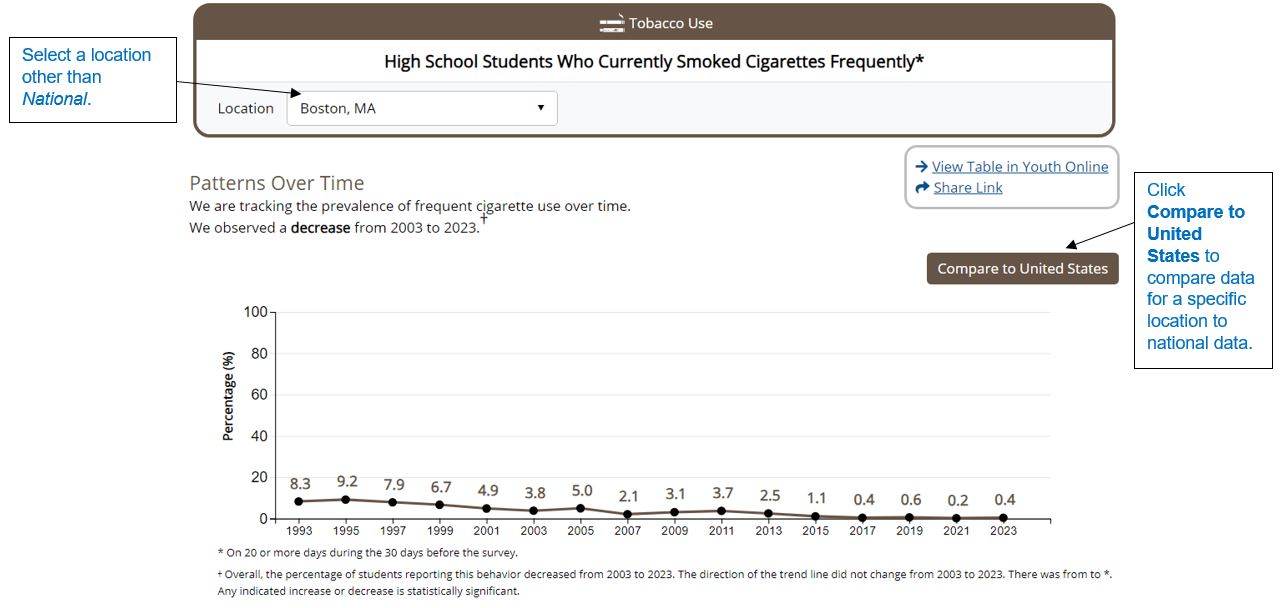Screen dimensions: 1280x608
Task: Click the cigarette icon beside Tobacco Use
Action: point(611,23)
